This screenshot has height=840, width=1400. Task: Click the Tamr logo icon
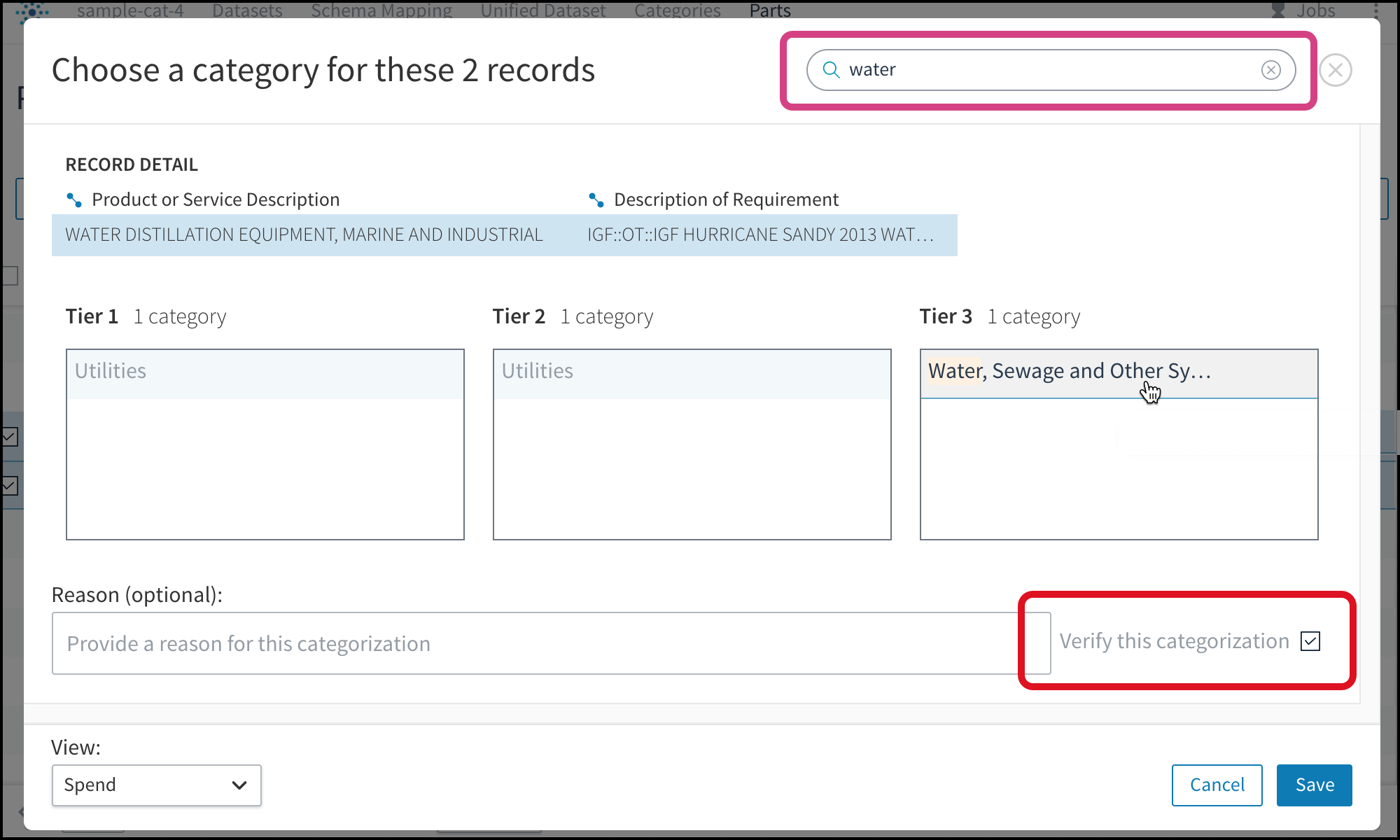tap(32, 10)
